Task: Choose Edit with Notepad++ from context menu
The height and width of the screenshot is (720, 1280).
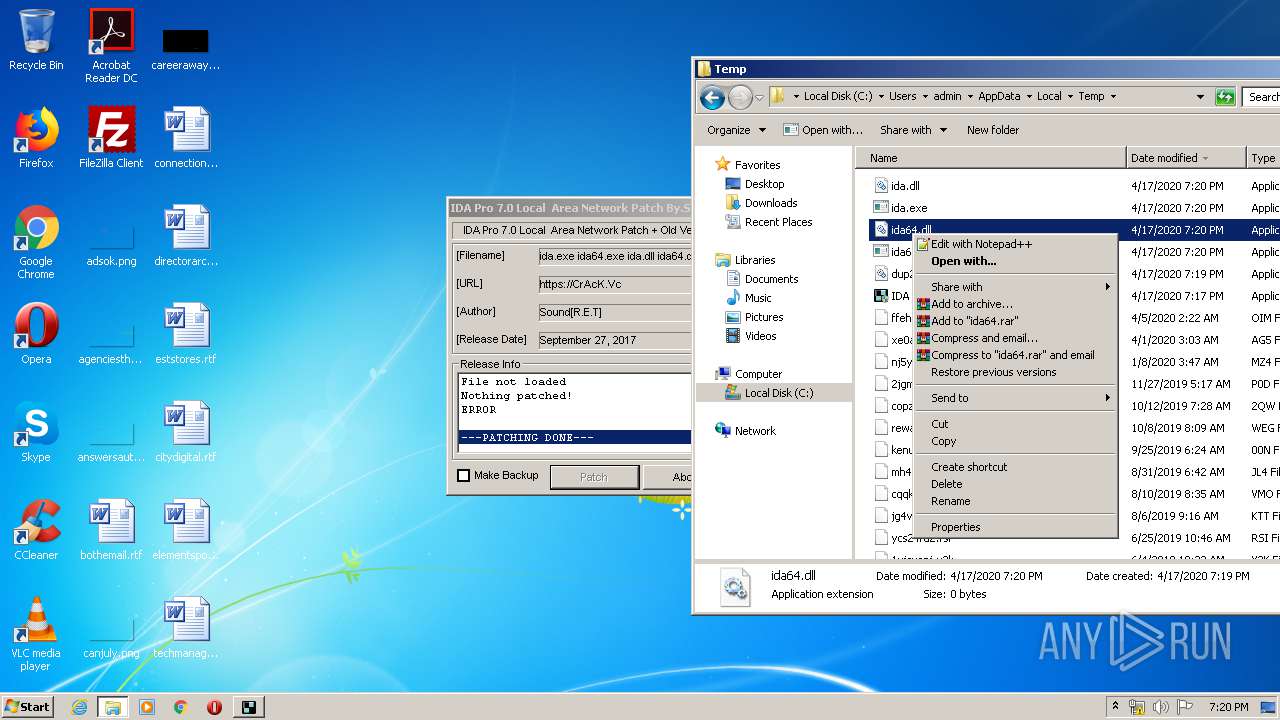Action: [1015, 244]
